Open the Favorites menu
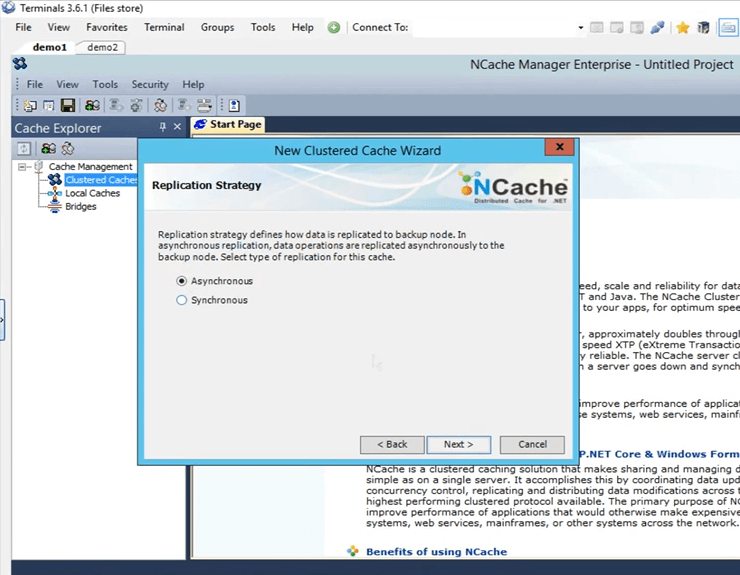Screen dimensions: 740x575 [x=107, y=27]
